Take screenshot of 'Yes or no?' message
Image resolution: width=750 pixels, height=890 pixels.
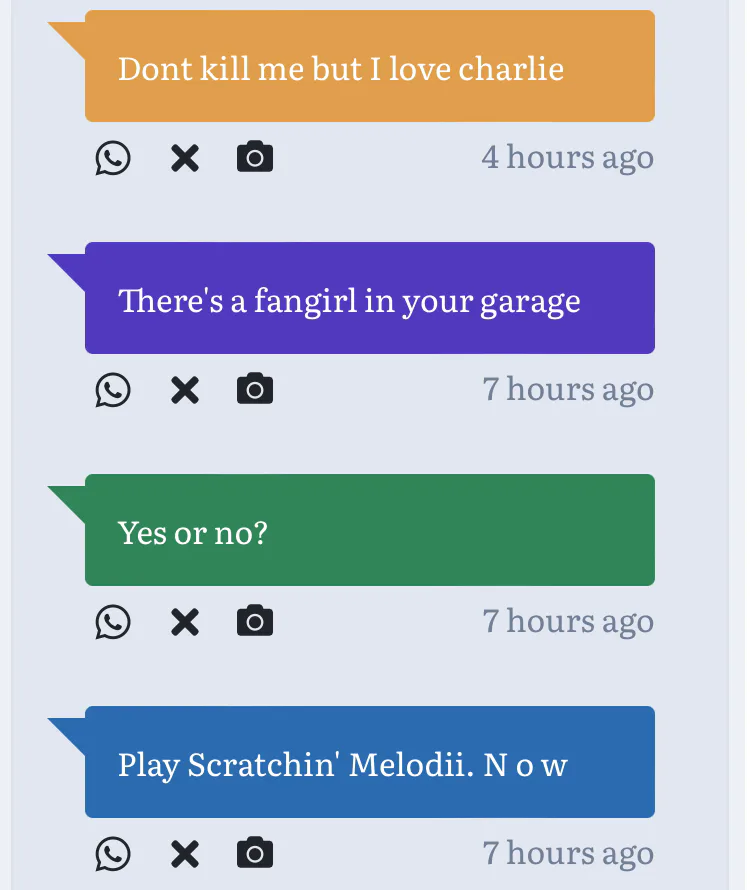255,621
